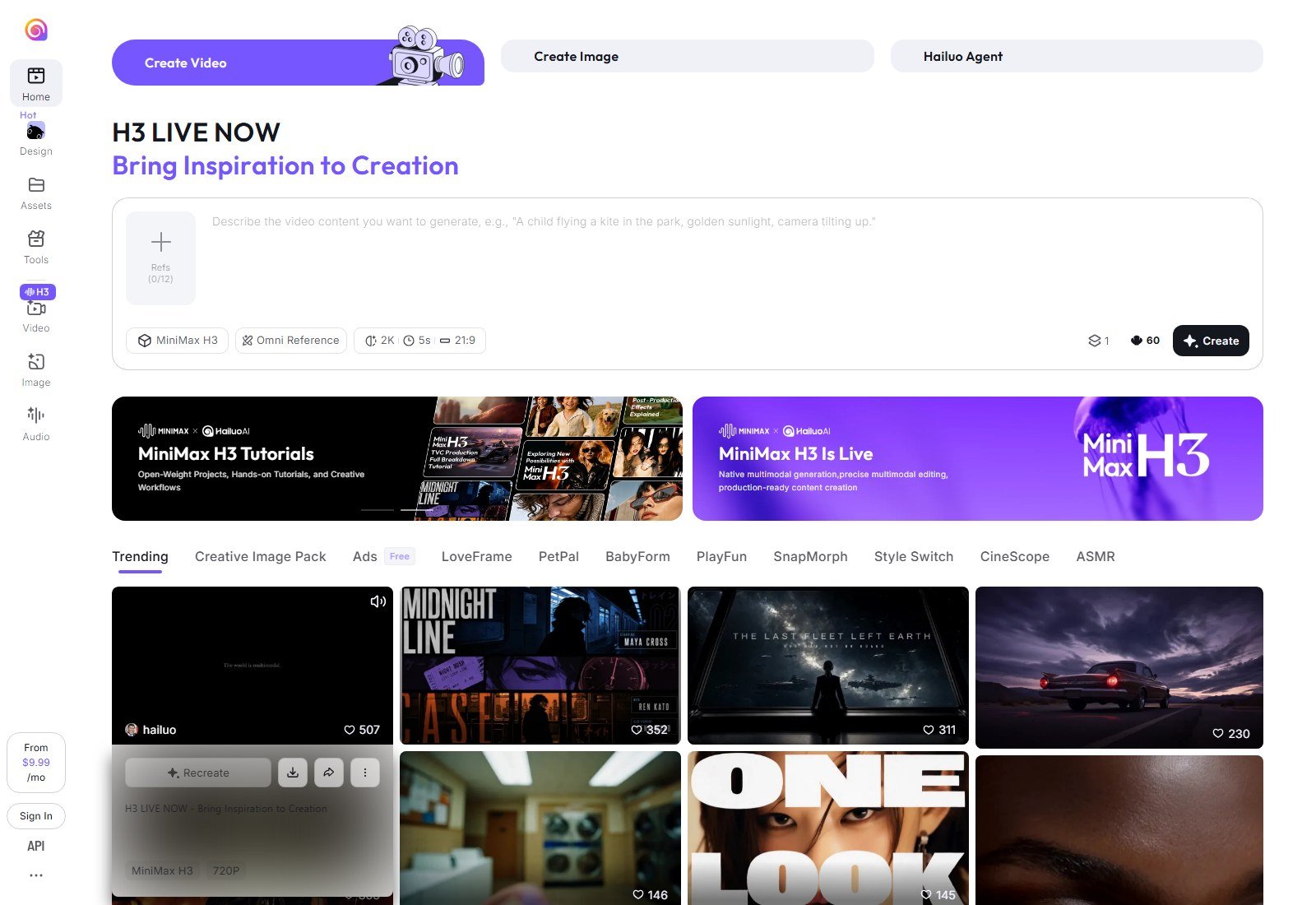The image size is (1316, 905).
Task: Toggle sound on the hailuo video card
Action: 378,601
